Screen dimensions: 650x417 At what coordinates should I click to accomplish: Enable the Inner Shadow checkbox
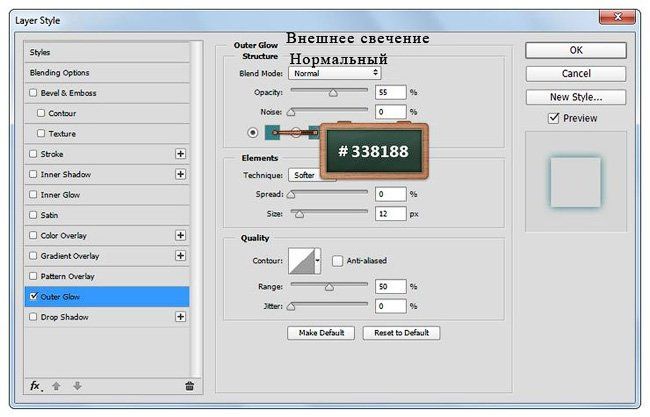[33, 174]
